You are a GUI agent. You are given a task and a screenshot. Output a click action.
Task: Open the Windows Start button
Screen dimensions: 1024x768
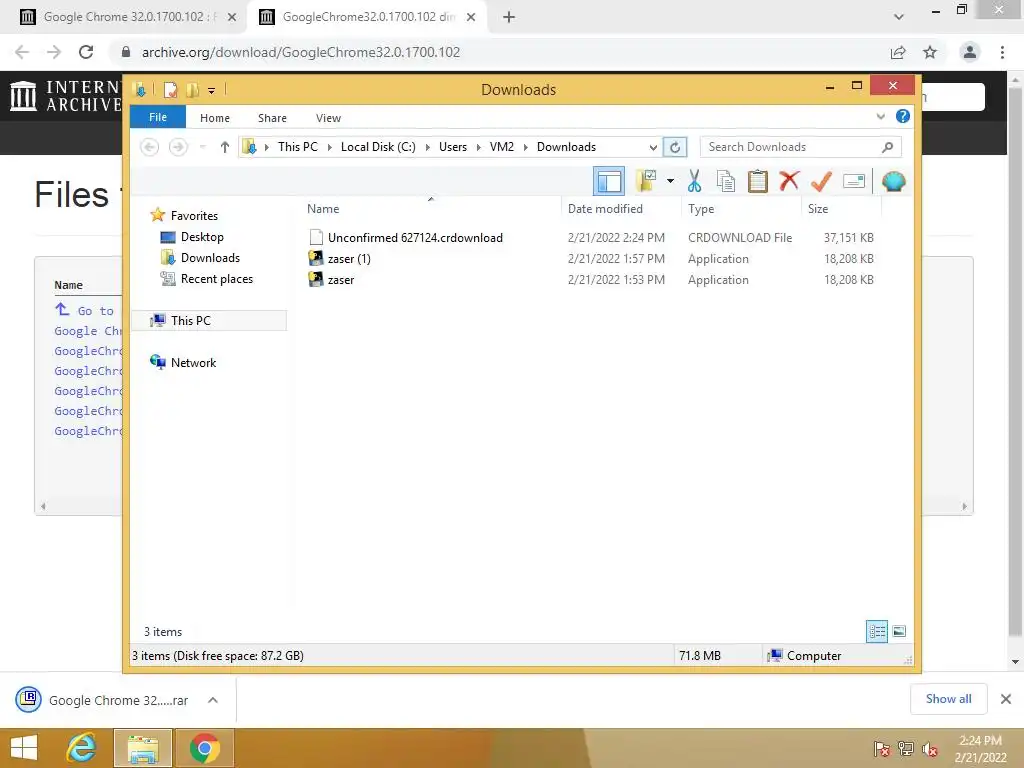coord(24,748)
